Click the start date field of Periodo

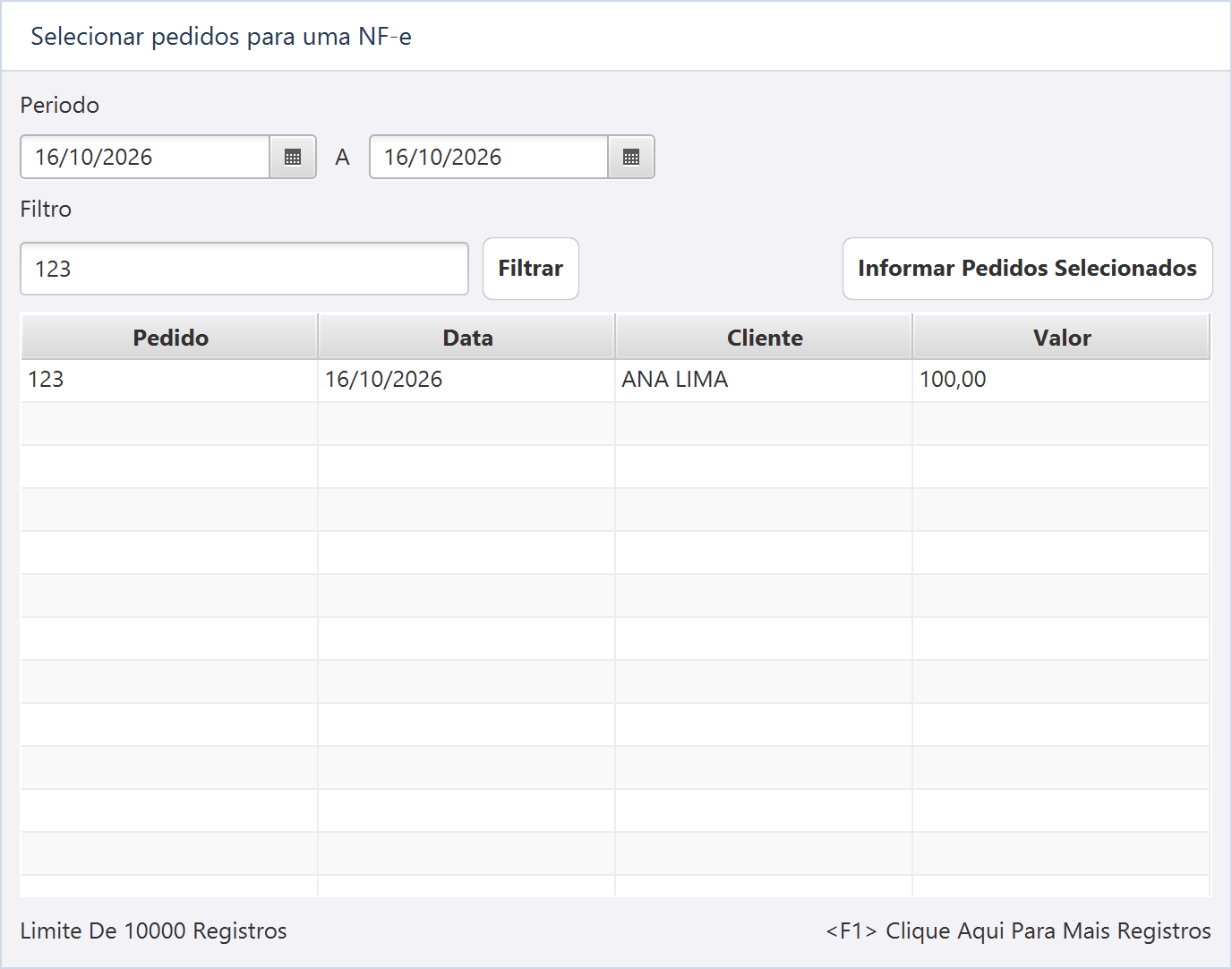click(x=145, y=157)
